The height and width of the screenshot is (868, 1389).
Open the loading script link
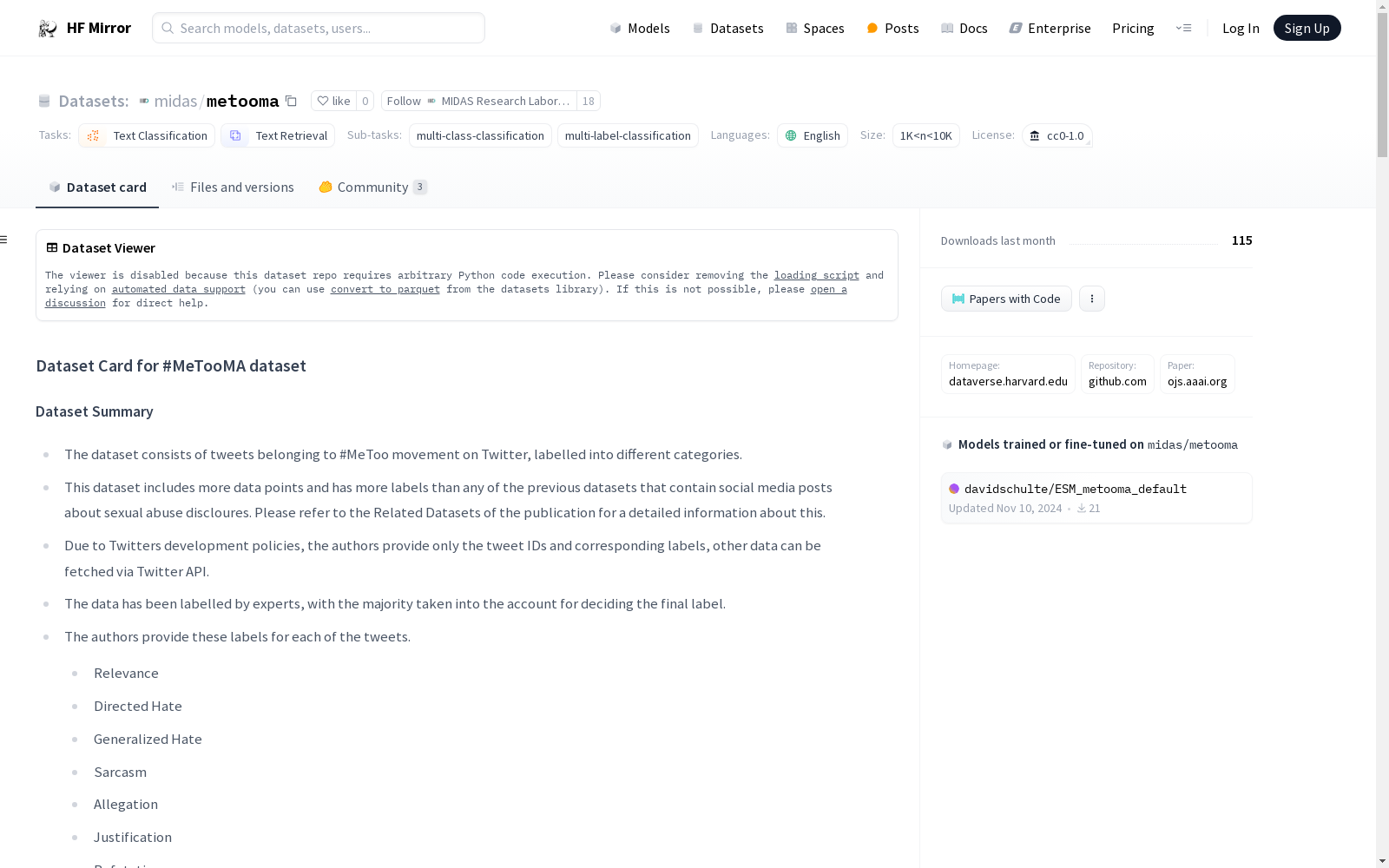pos(817,275)
